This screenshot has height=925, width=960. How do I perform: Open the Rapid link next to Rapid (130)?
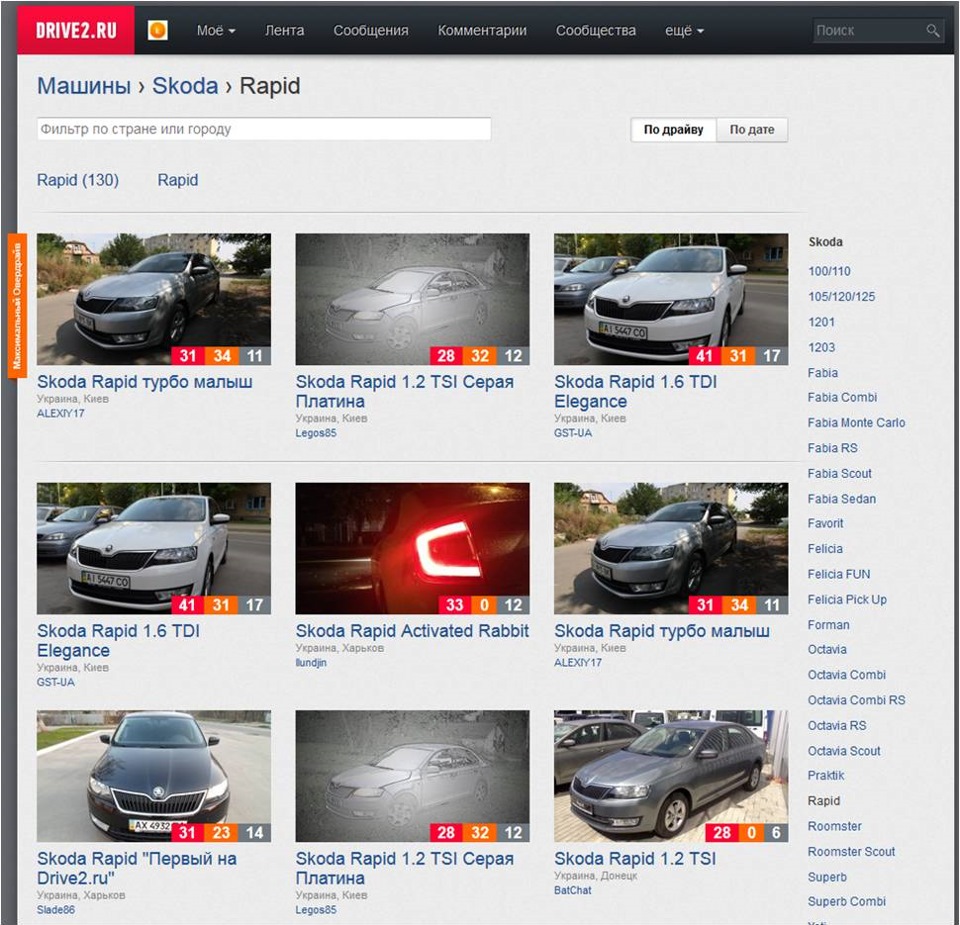pos(178,180)
